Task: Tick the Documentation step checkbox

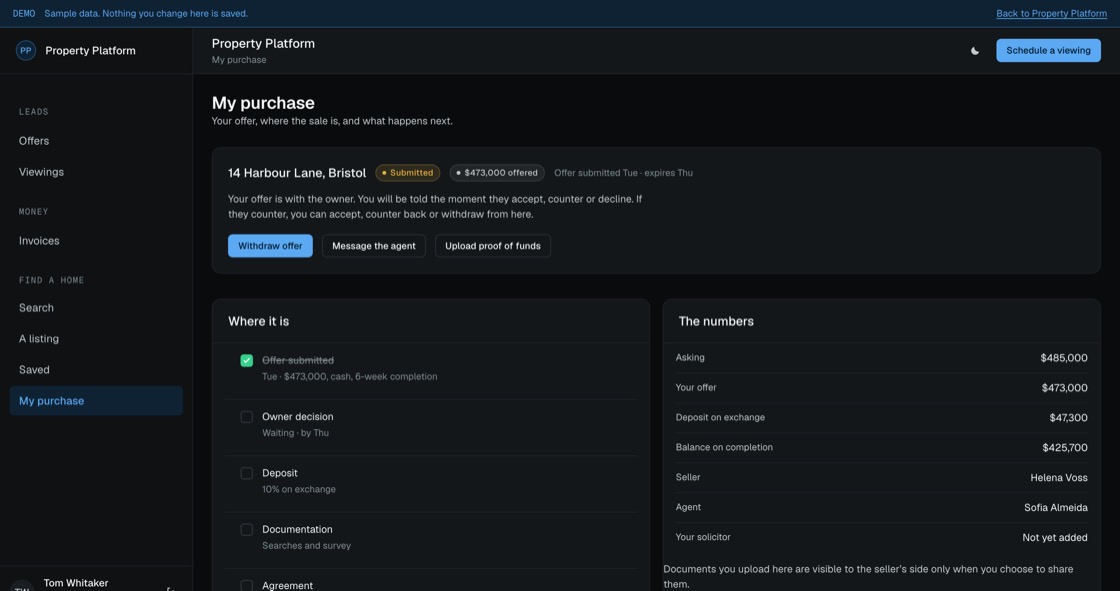Action: (x=246, y=530)
